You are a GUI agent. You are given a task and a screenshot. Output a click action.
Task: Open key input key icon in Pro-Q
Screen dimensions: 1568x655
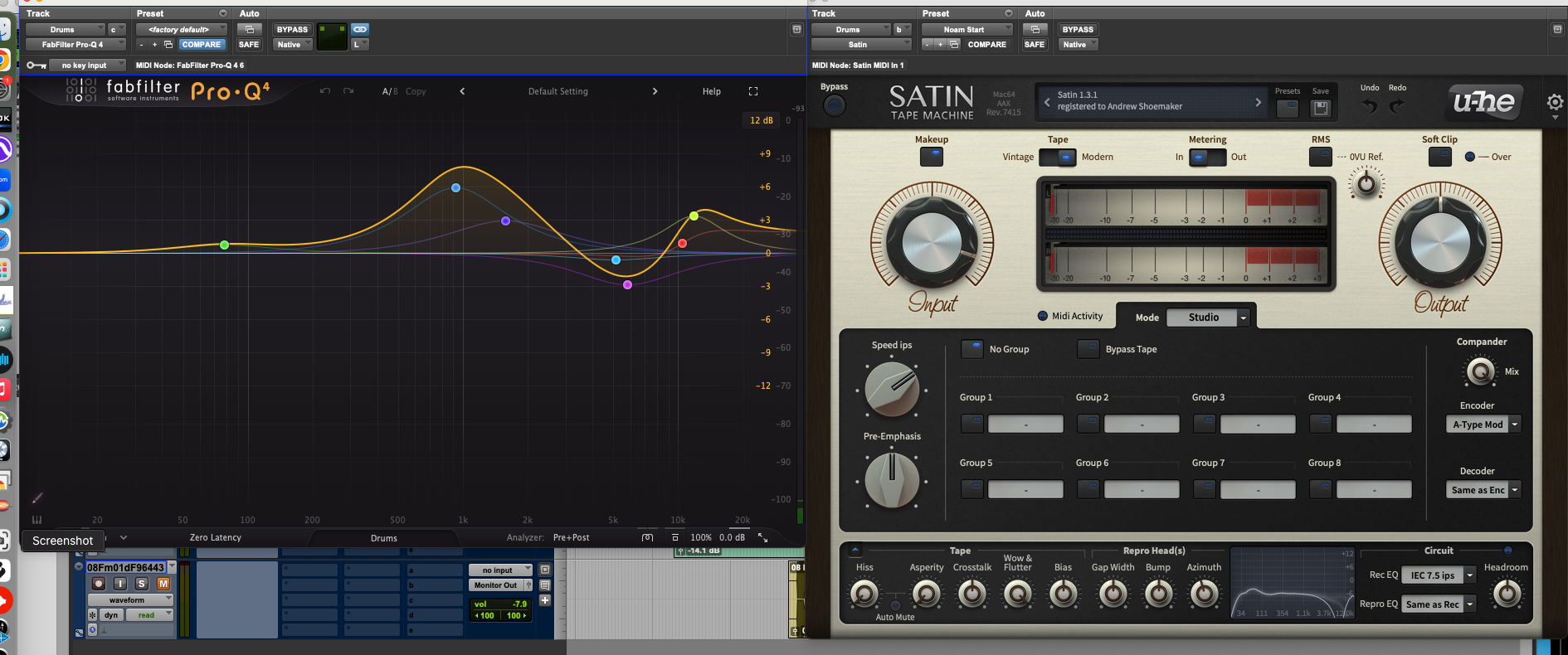coord(36,65)
